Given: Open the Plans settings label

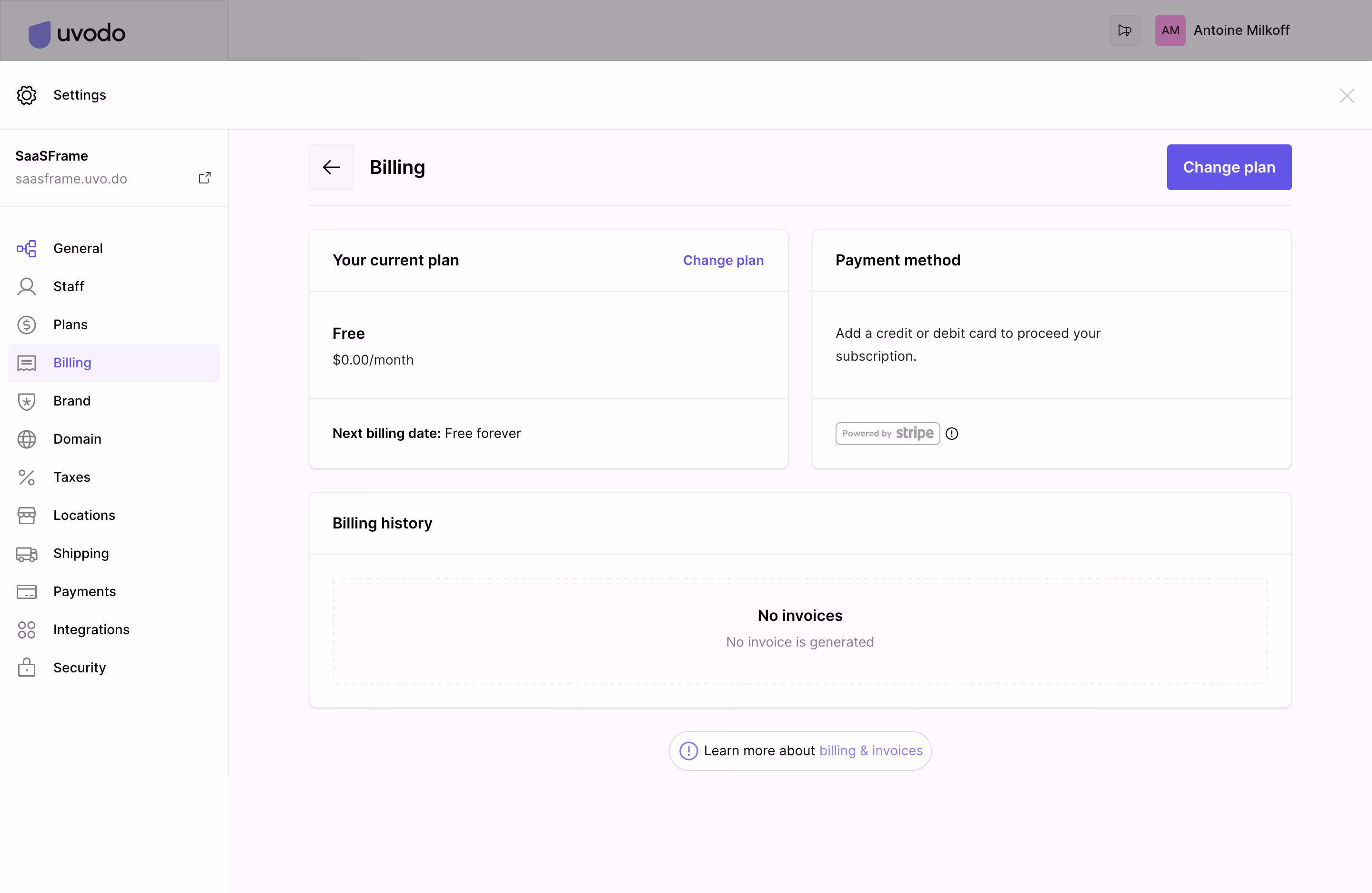Looking at the screenshot, I should 71,325.
